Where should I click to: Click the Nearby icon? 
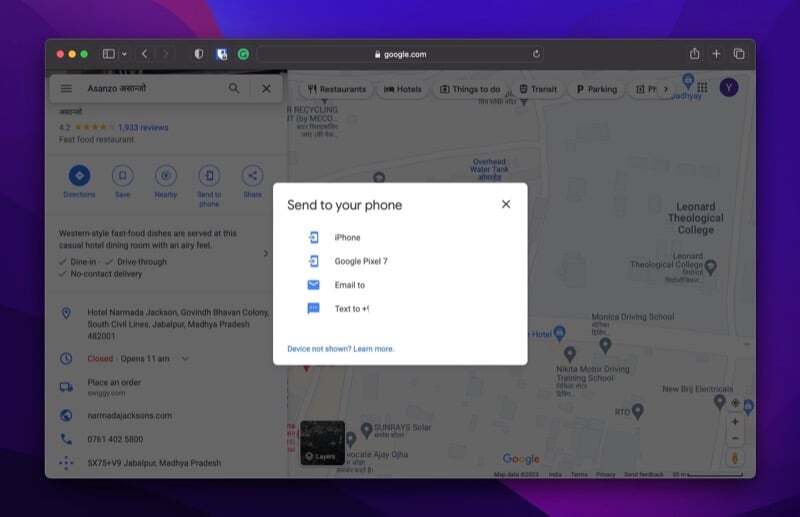pos(166,176)
